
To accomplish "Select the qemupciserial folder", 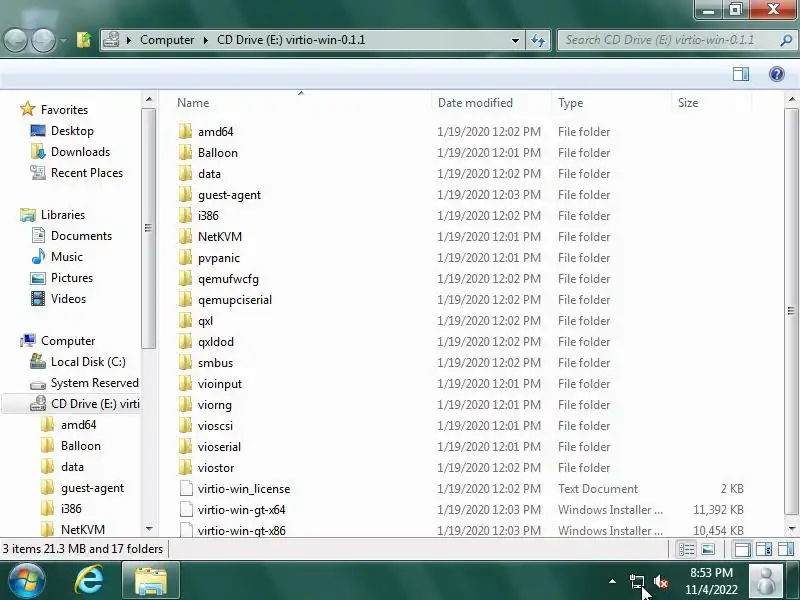I will click(235, 300).
